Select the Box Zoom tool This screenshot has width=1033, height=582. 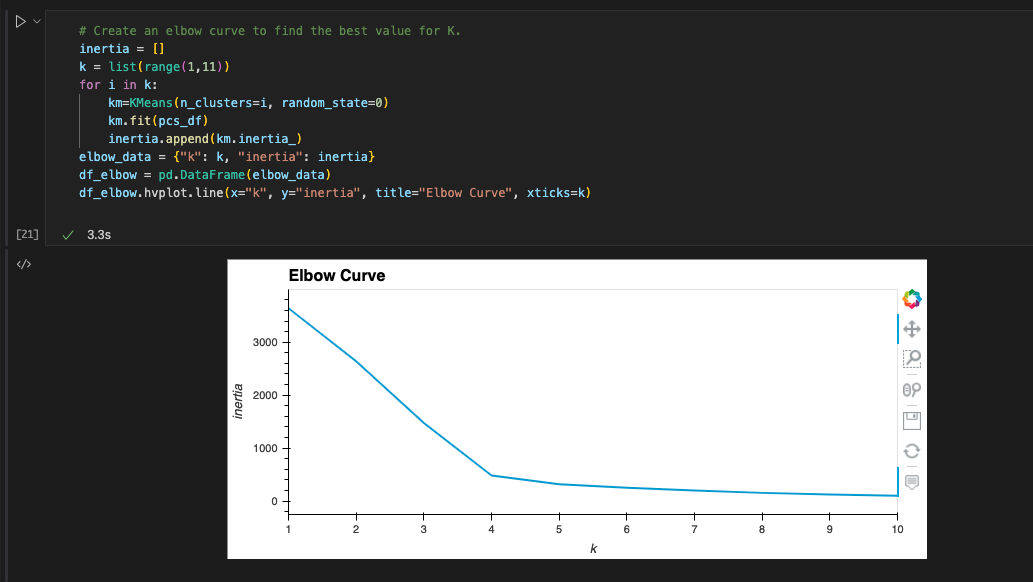pyautogui.click(x=912, y=359)
